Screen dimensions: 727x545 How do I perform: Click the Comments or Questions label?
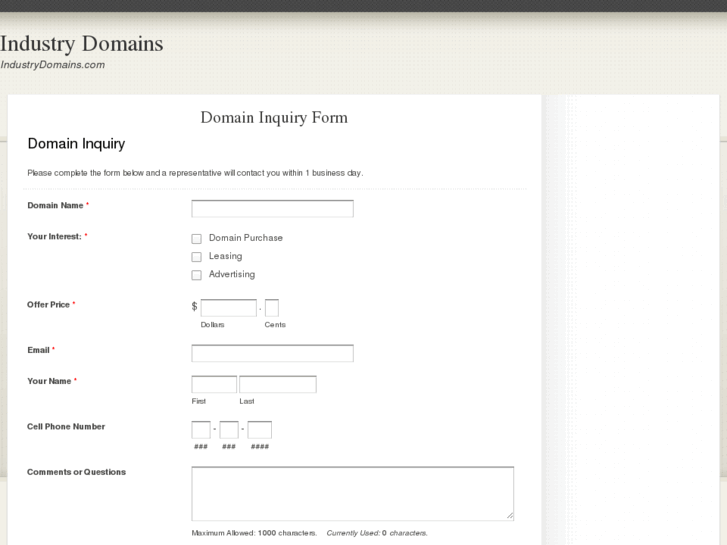click(x=77, y=472)
